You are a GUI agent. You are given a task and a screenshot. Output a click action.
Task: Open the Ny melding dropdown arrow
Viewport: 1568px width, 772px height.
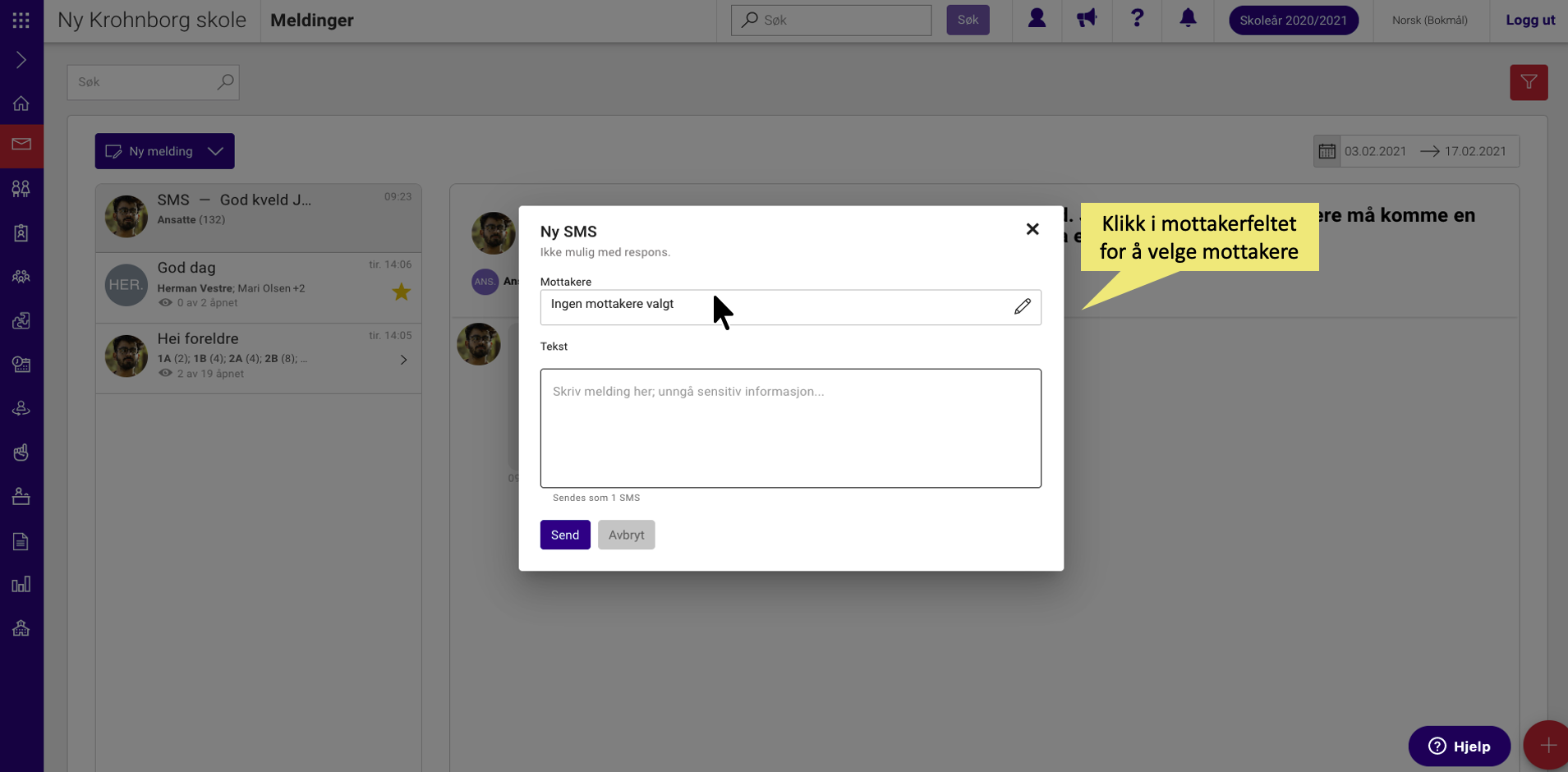pyautogui.click(x=216, y=151)
